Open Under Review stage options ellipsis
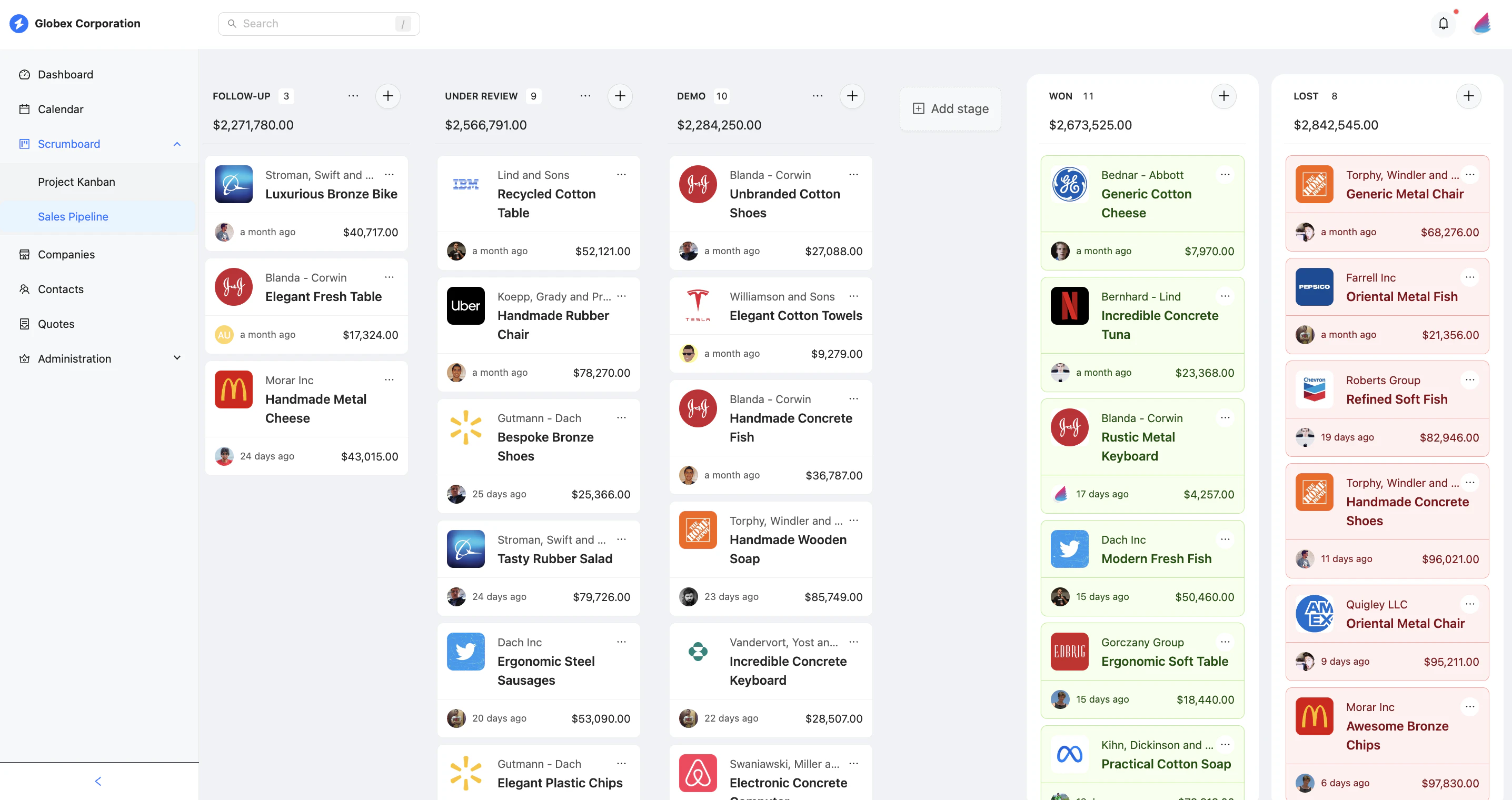The image size is (1512, 800). pyautogui.click(x=585, y=96)
